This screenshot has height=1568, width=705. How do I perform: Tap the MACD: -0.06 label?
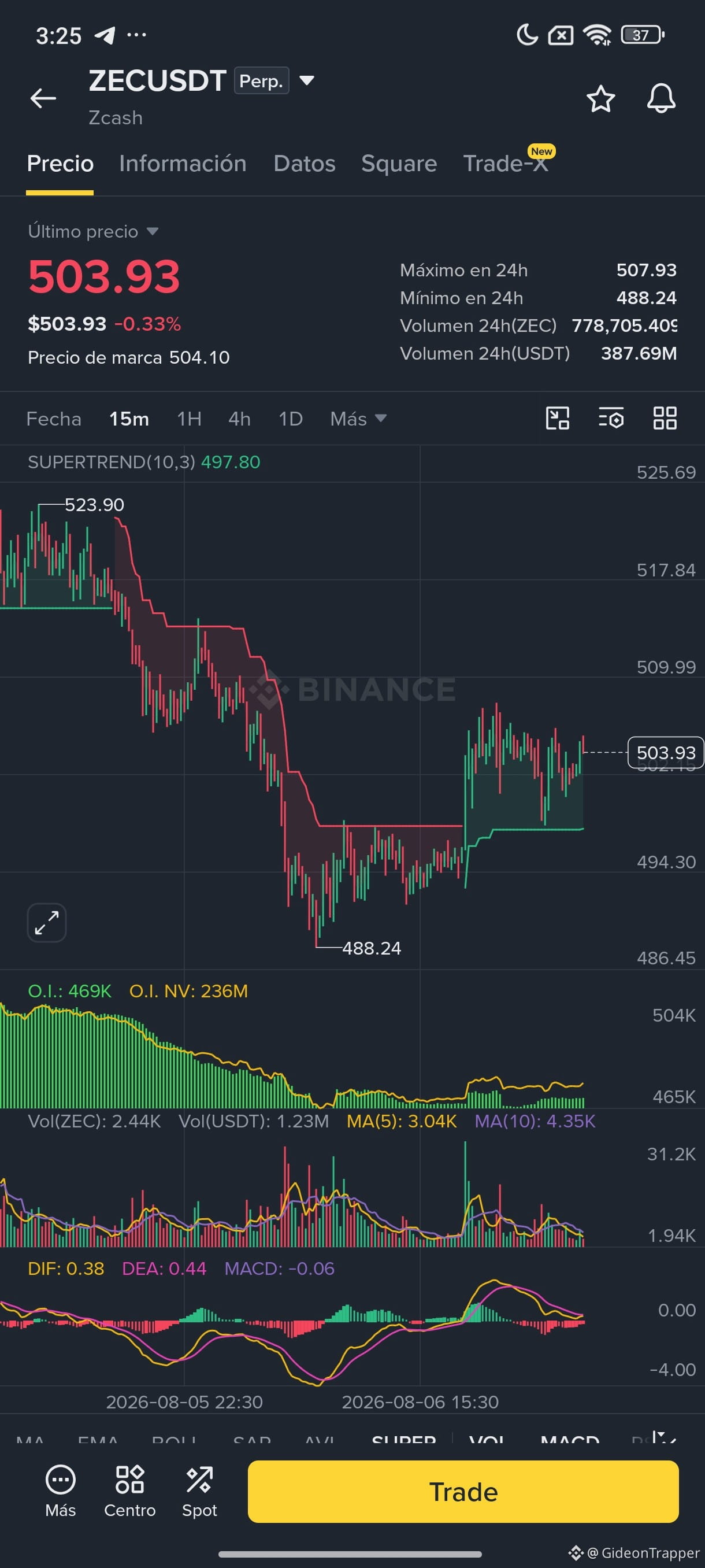(279, 1269)
